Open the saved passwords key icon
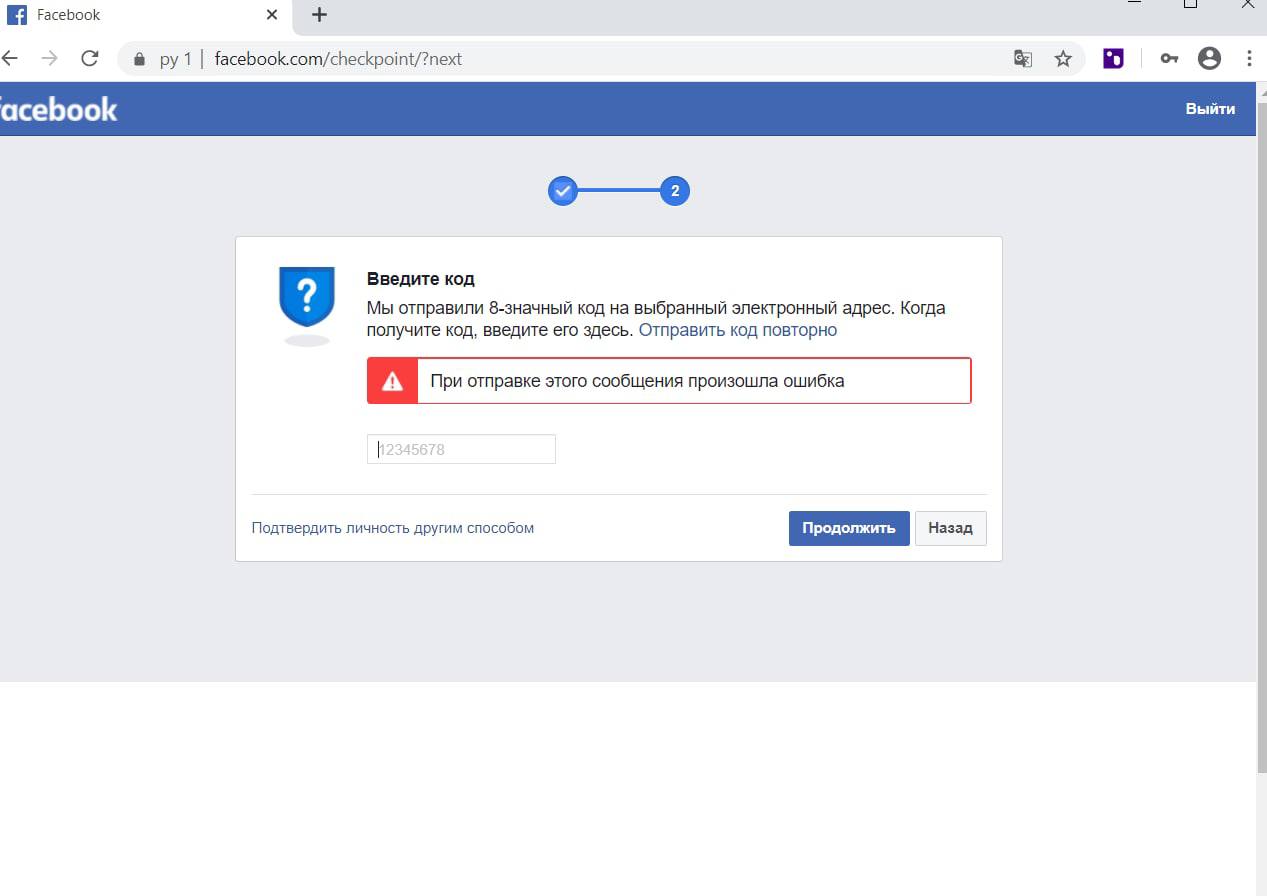This screenshot has height=896, width=1267. tap(1169, 59)
